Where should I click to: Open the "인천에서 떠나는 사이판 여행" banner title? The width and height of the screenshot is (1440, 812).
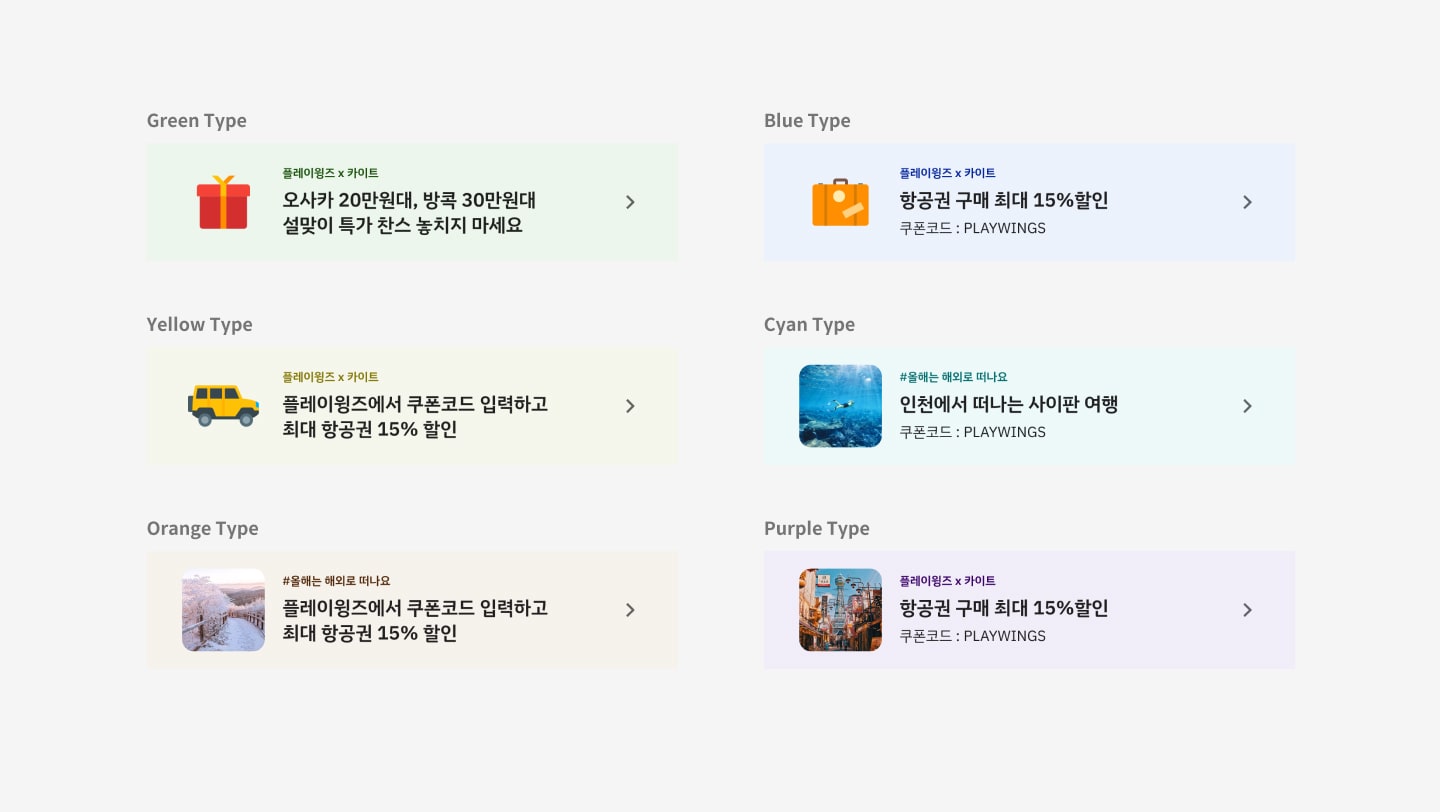click(1009, 404)
